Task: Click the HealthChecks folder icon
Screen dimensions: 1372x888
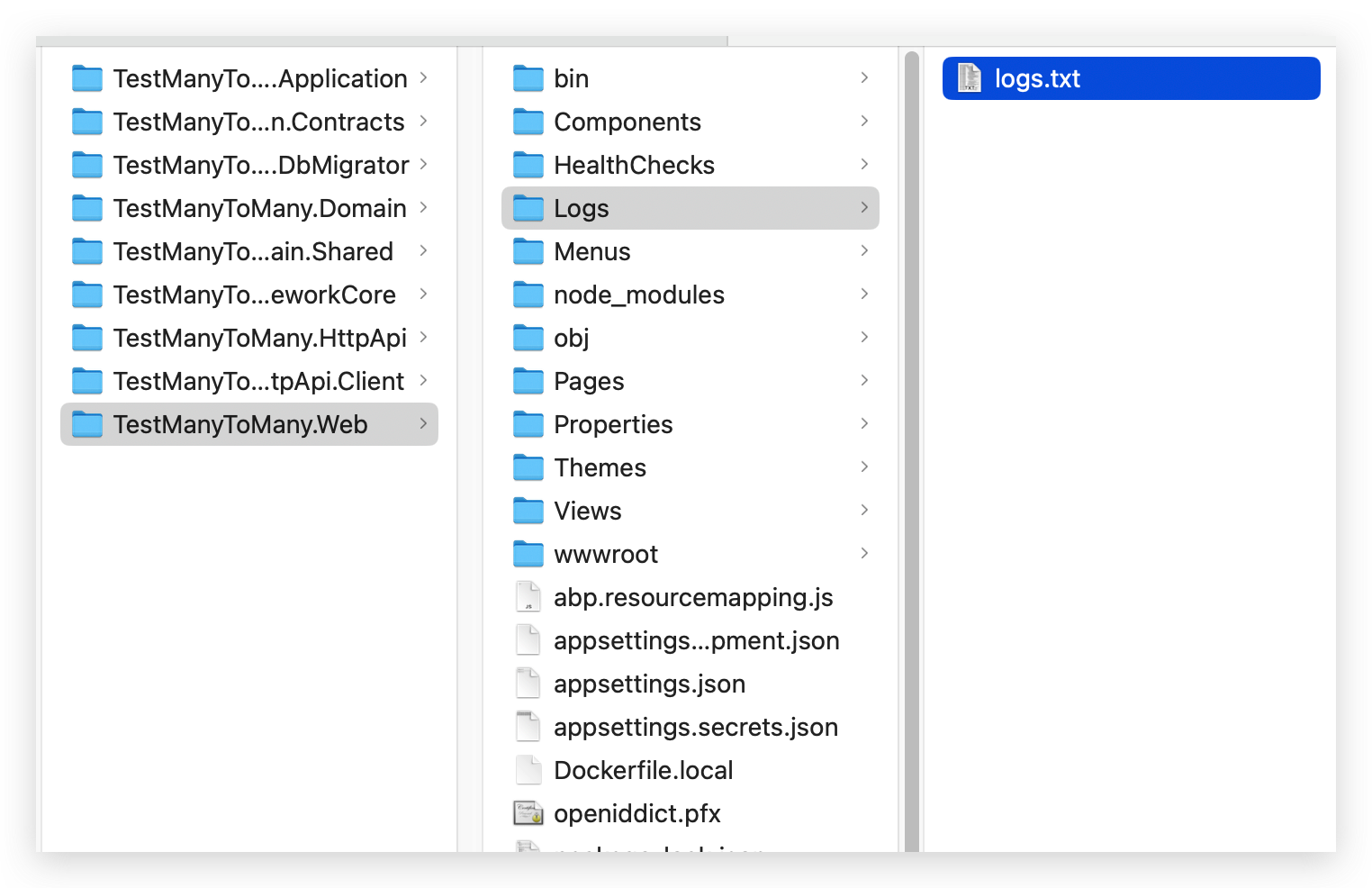Action: coord(528,165)
